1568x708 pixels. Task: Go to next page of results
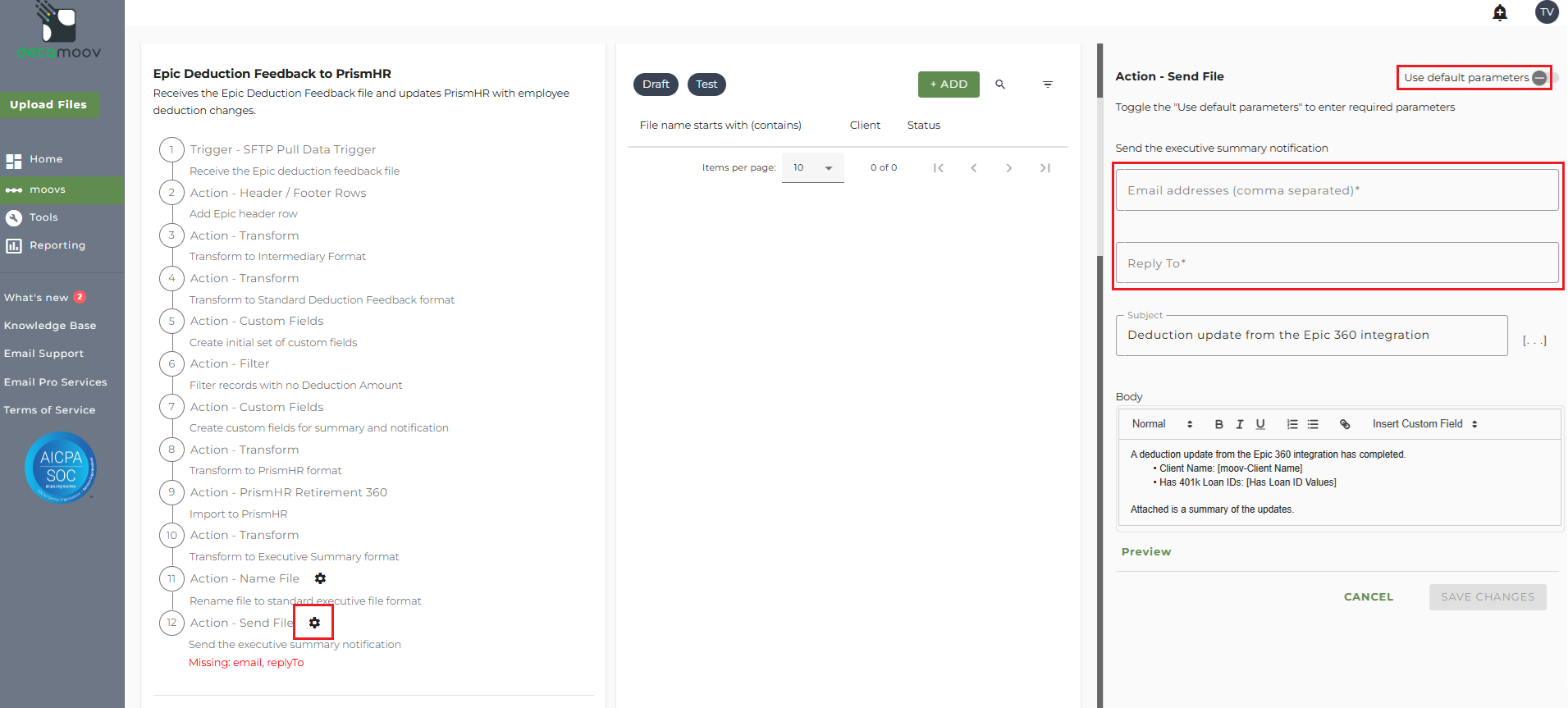(x=1009, y=168)
